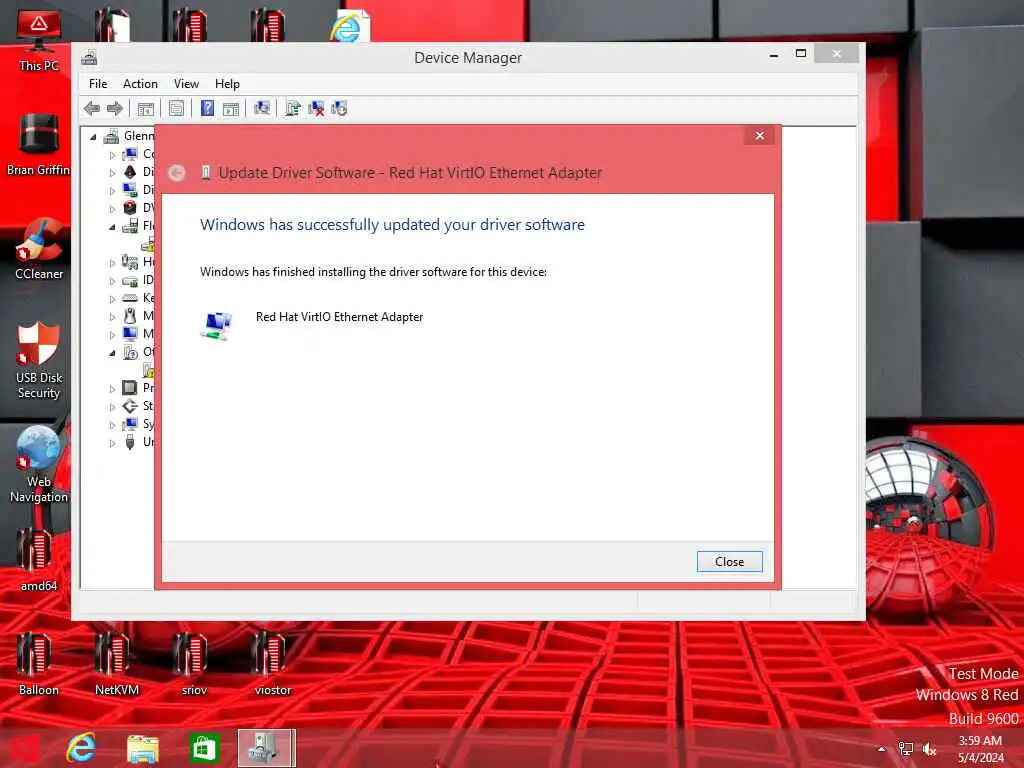Open the Properties toolbar icon

pyautogui.click(x=176, y=108)
